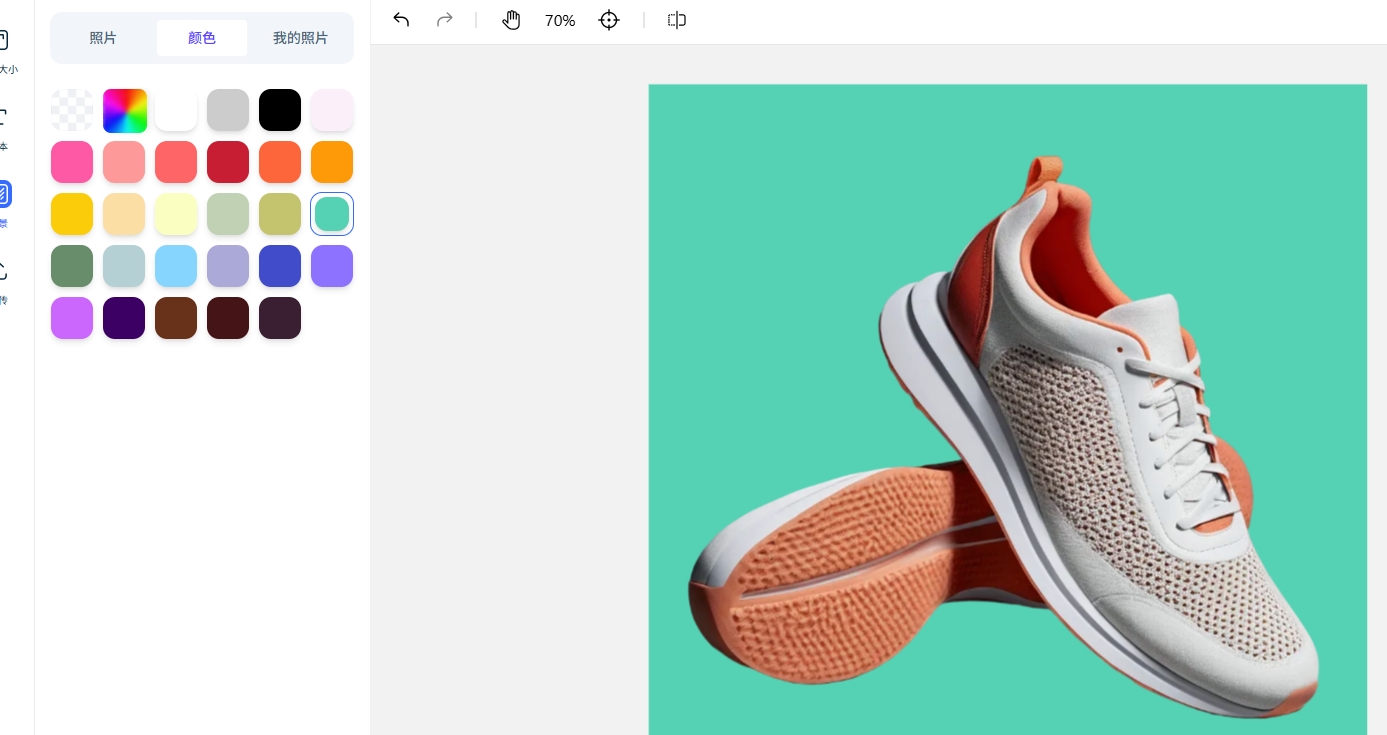
Task: Switch to the 我的照片 tab
Action: pos(300,38)
